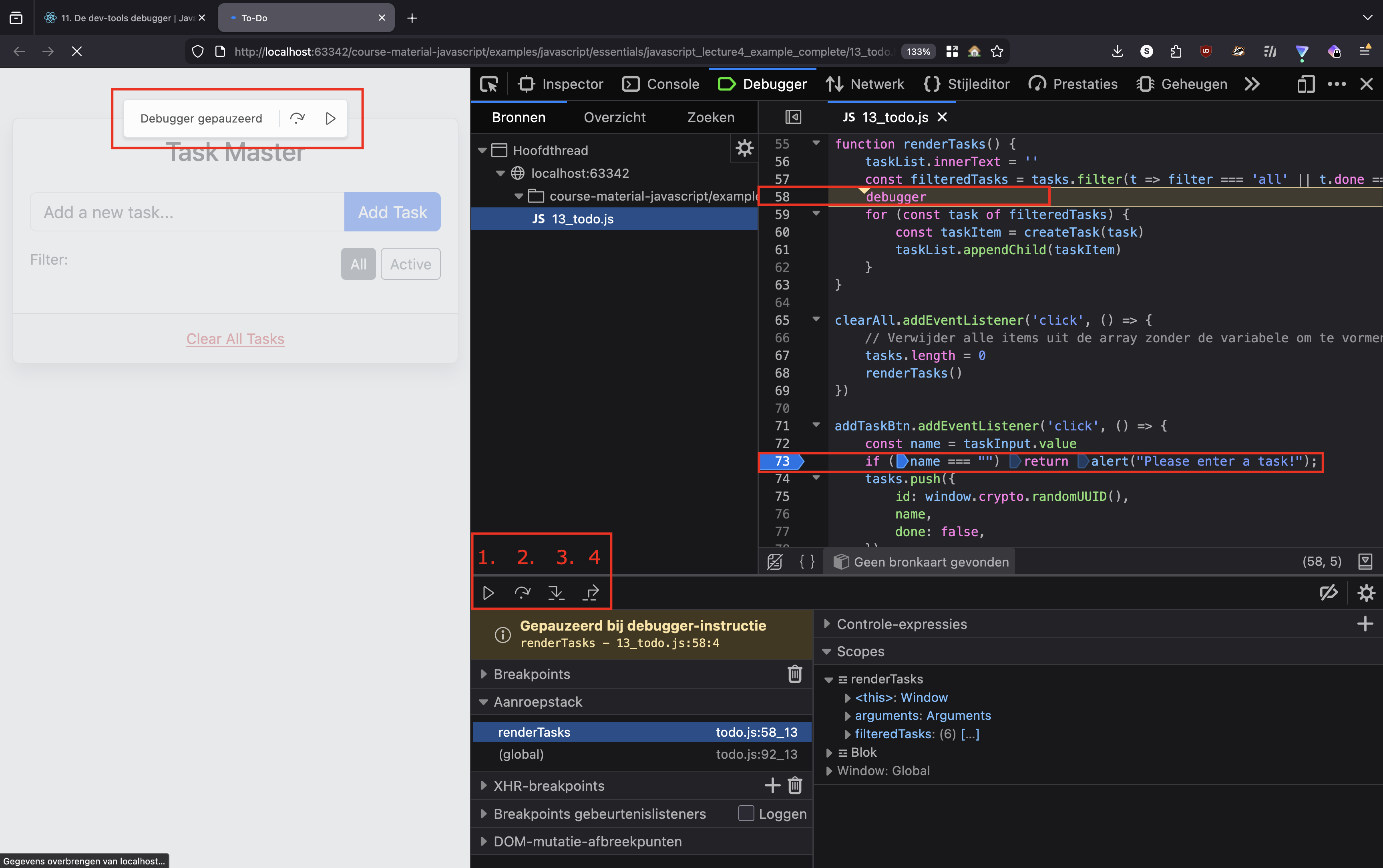The width and height of the screenshot is (1383, 868).
Task: Click the Clear All Tasks link
Action: click(235, 339)
